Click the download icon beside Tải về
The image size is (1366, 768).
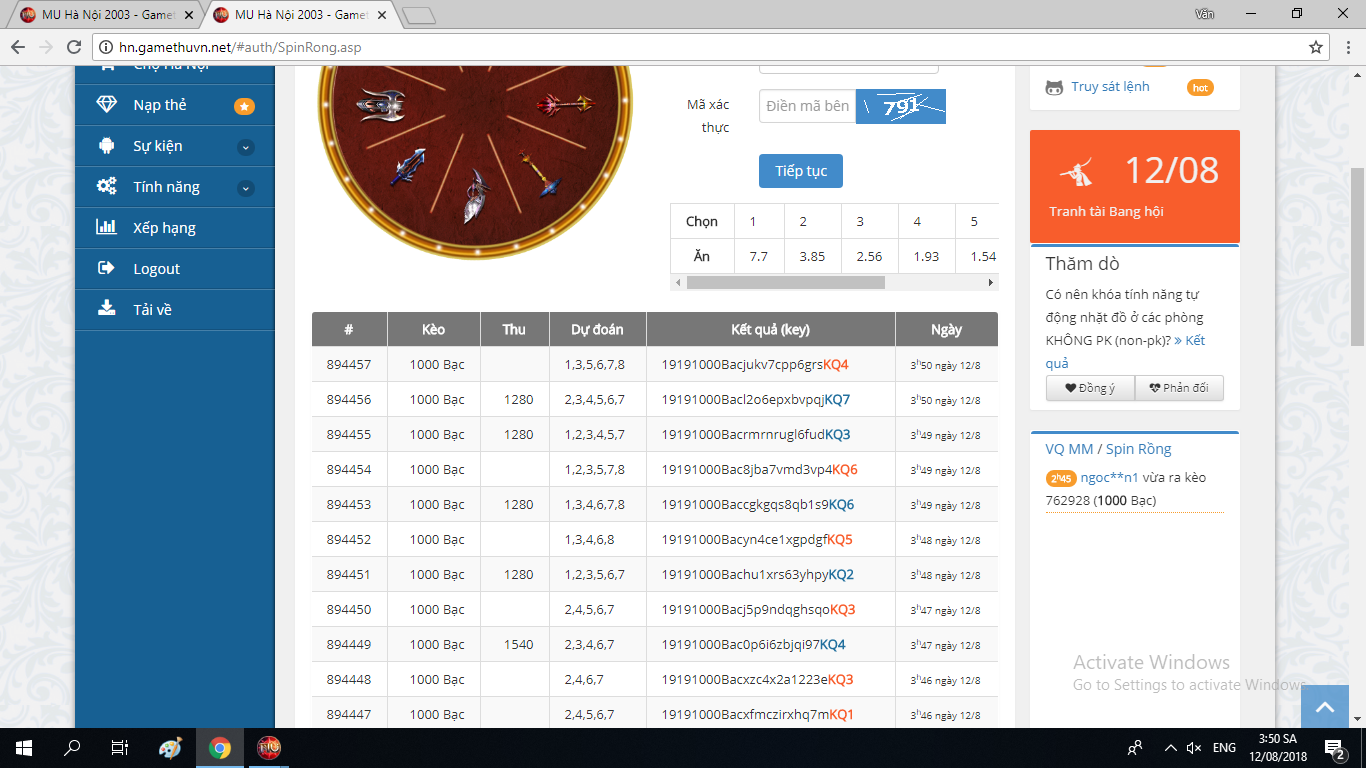[x=106, y=309]
